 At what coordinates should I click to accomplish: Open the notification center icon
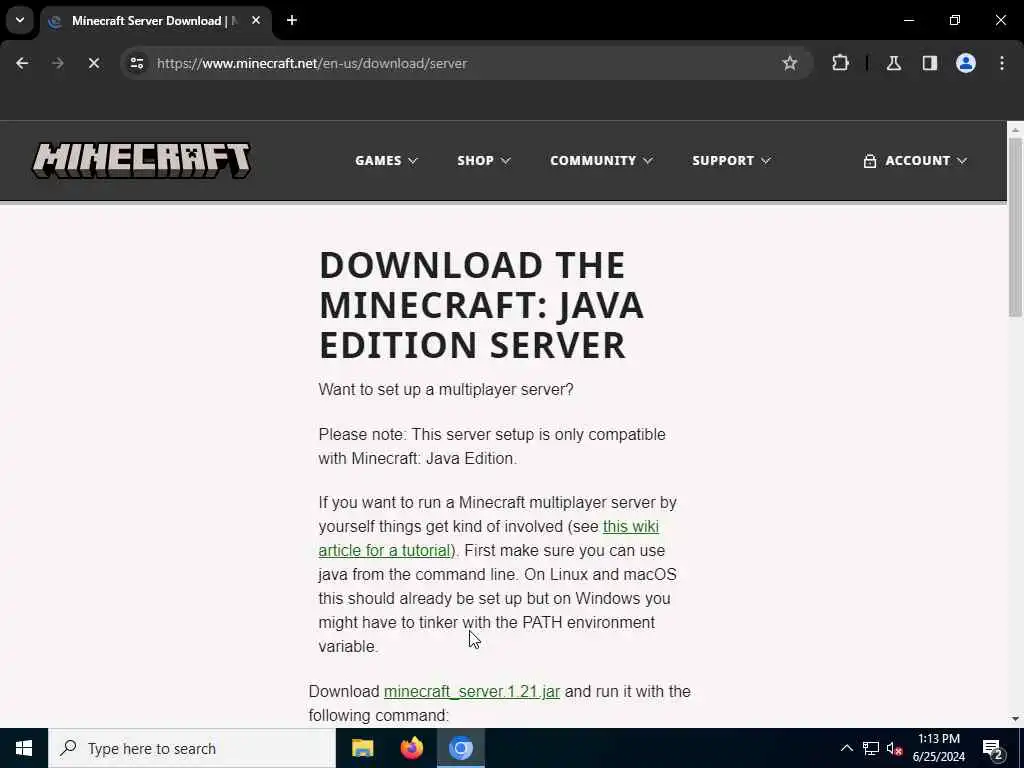[993, 748]
